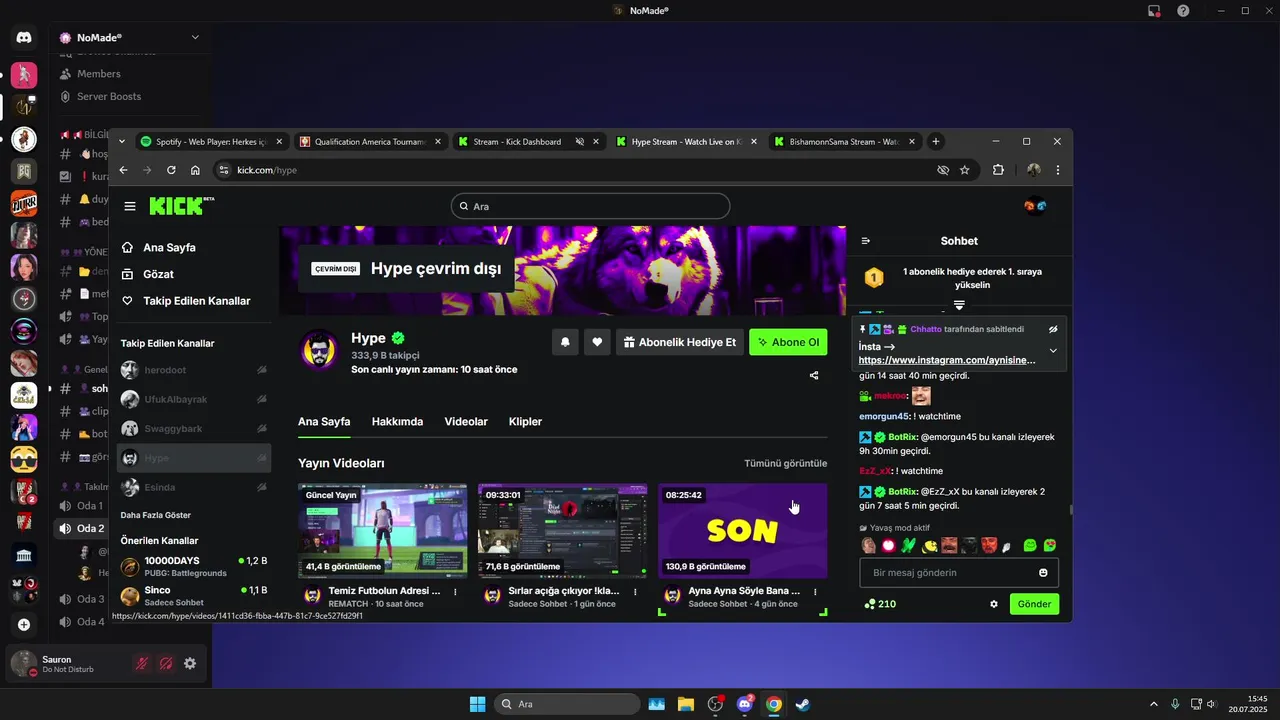Open Kick user avatar menu
1280x720 pixels.
click(x=1035, y=206)
